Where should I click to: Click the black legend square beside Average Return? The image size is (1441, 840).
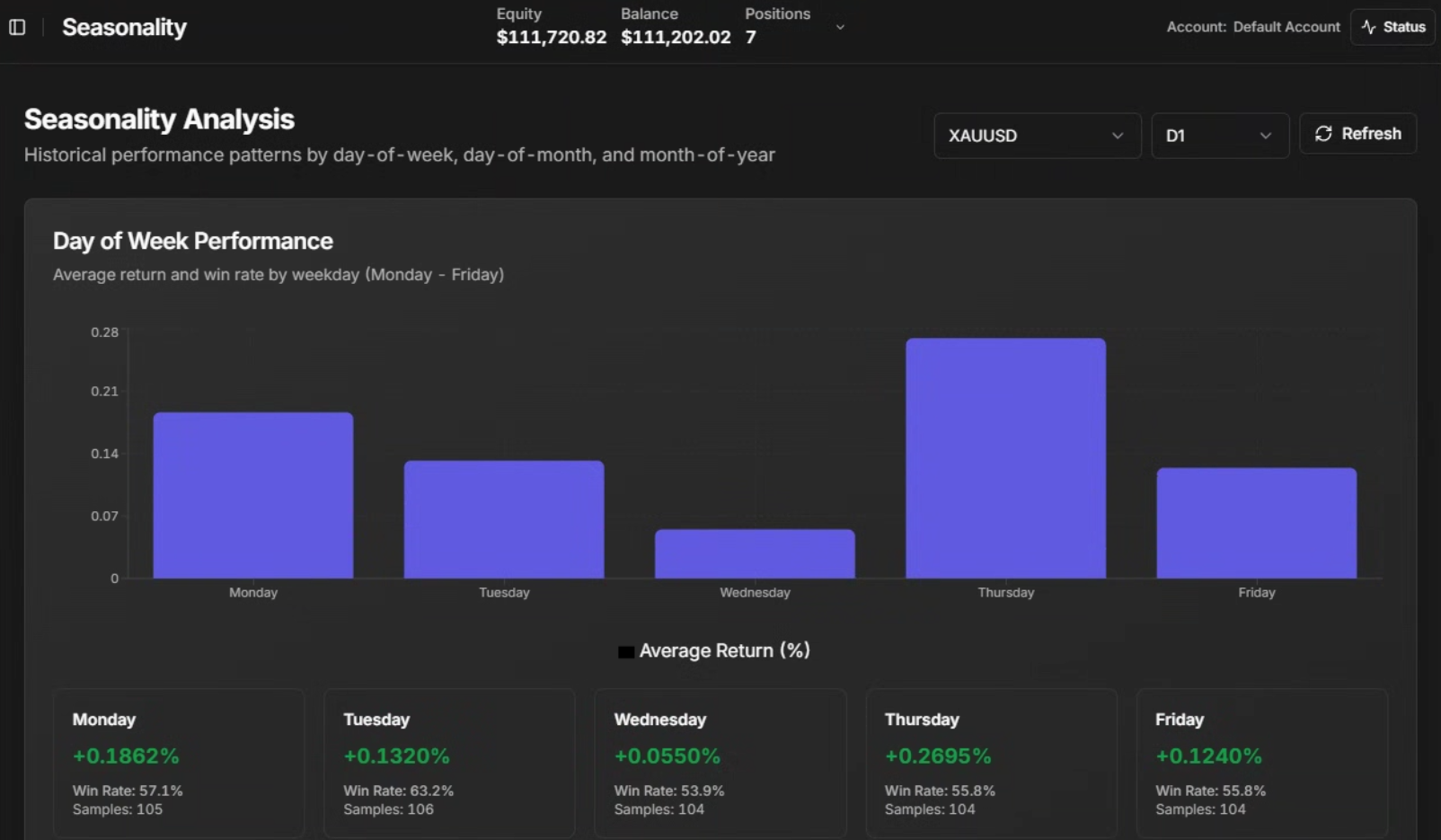click(x=626, y=650)
